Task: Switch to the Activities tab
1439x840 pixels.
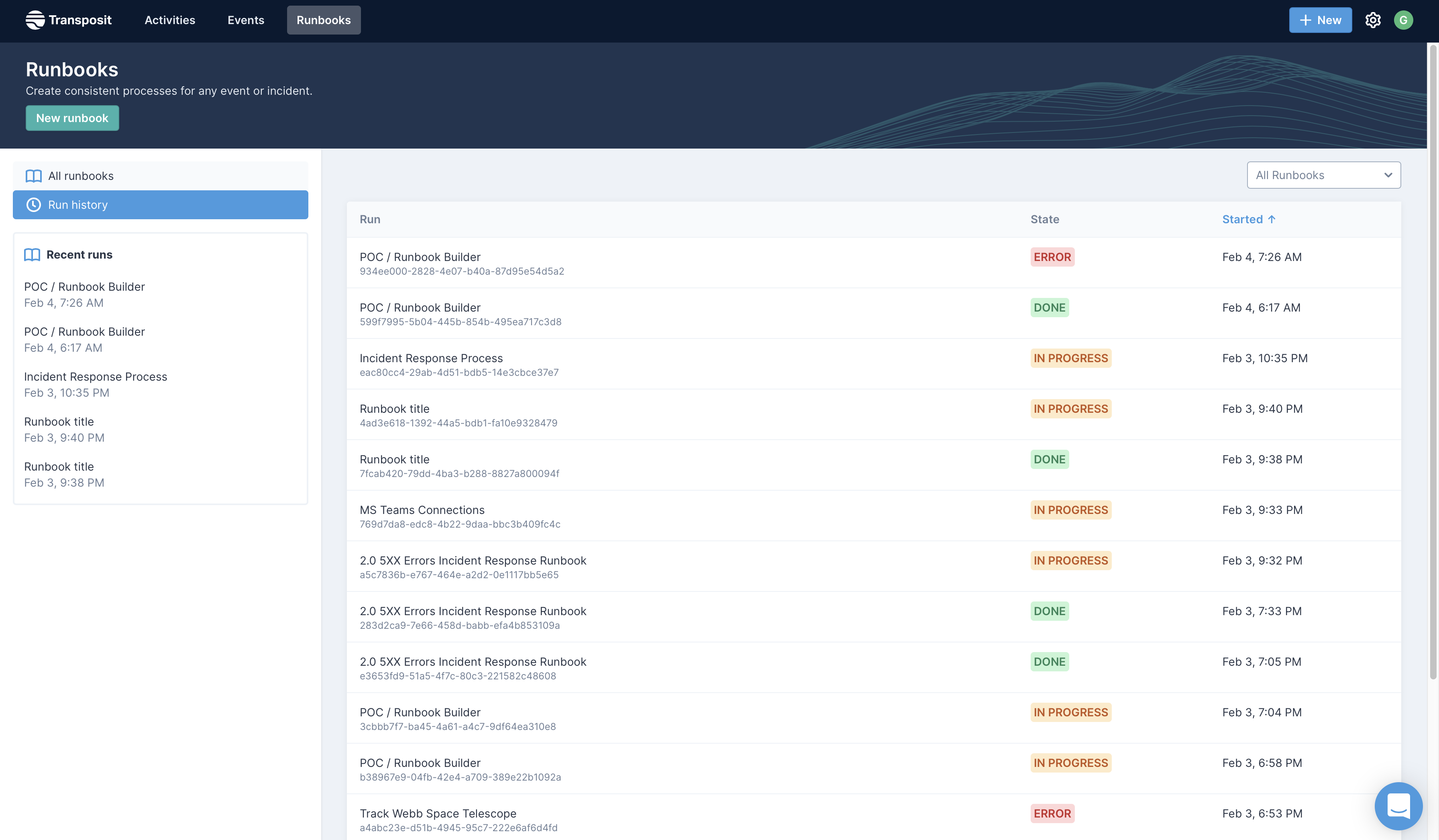Action: coord(169,20)
